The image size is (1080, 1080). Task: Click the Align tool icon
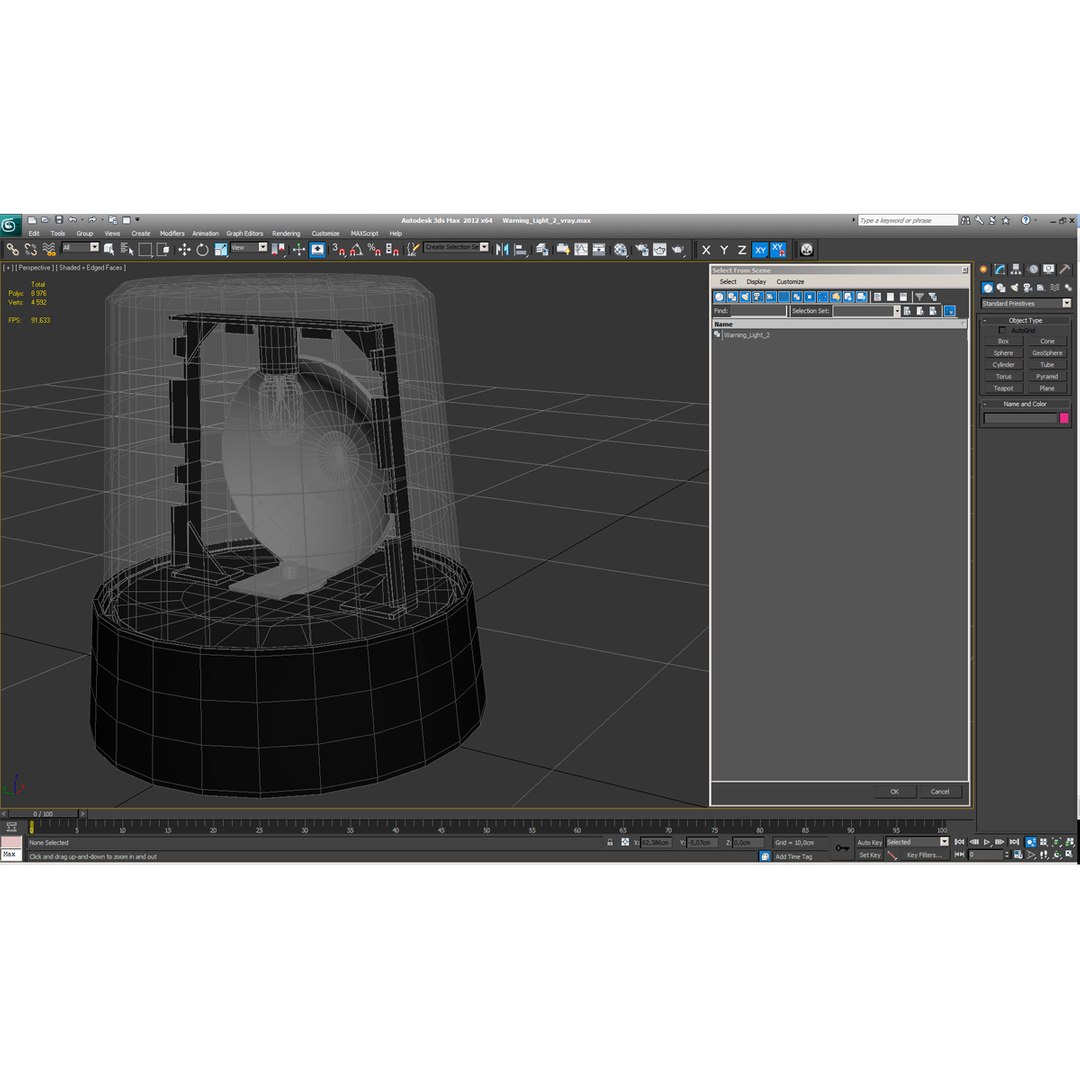click(521, 249)
